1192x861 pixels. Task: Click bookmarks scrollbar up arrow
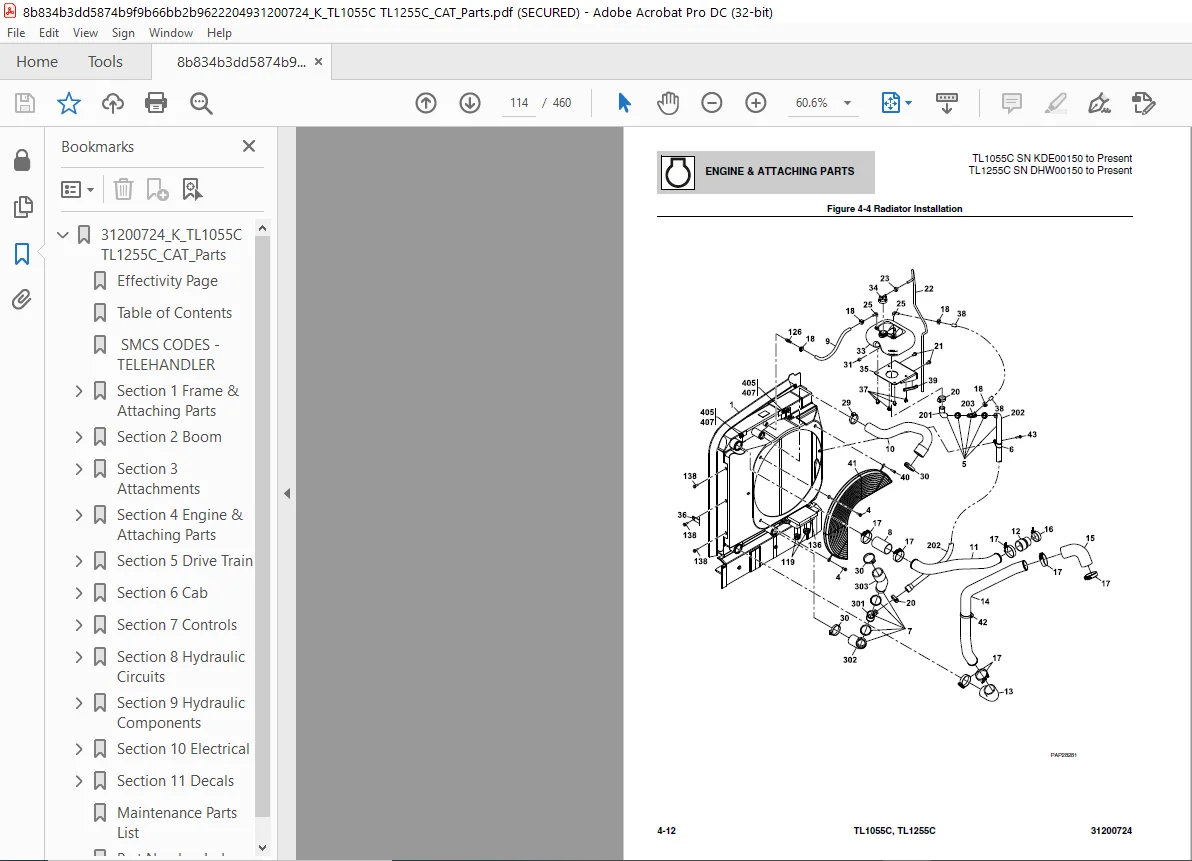[262, 228]
